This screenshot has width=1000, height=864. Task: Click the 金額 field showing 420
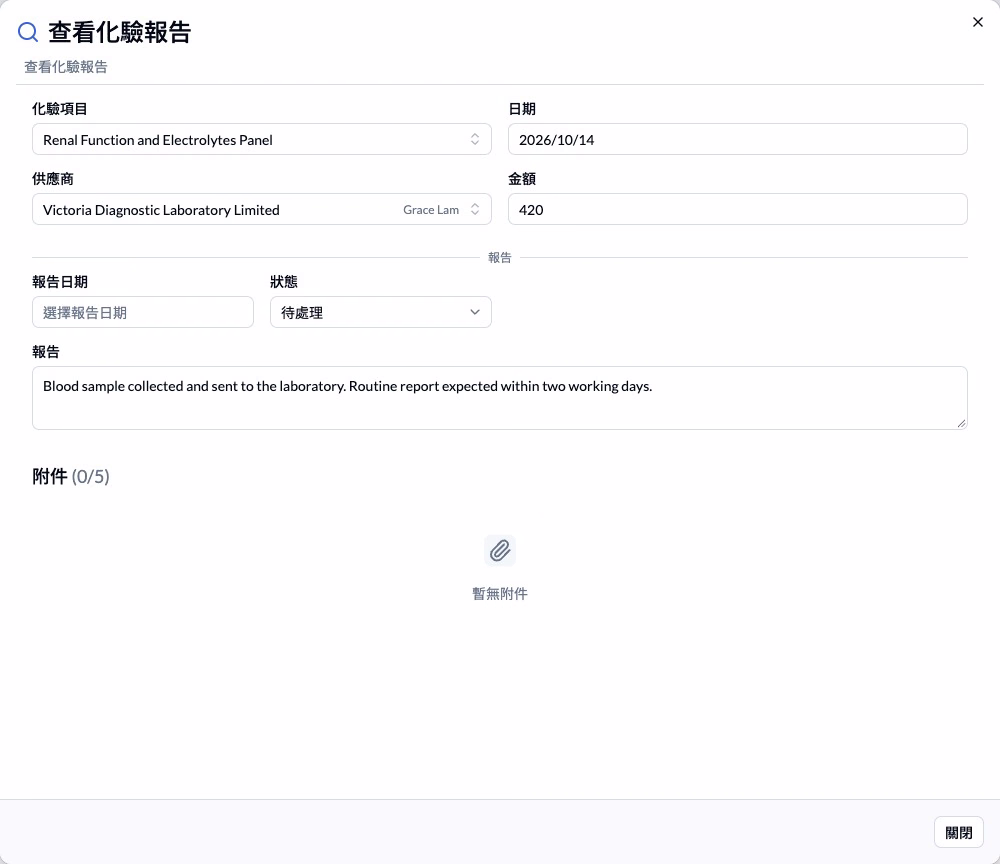(x=737, y=210)
